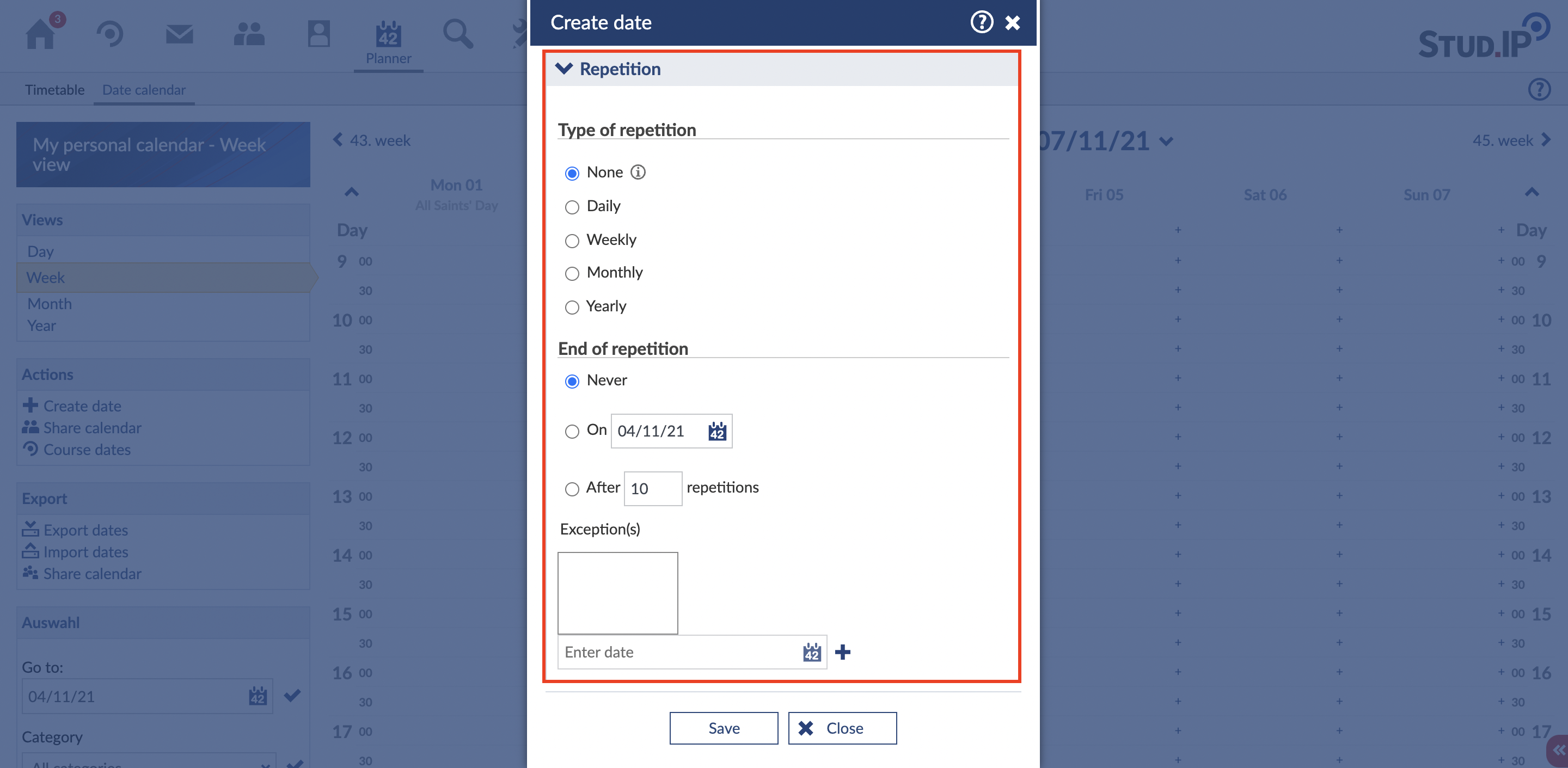Save the new date
This screenshot has height=768, width=1568.
tap(723, 728)
